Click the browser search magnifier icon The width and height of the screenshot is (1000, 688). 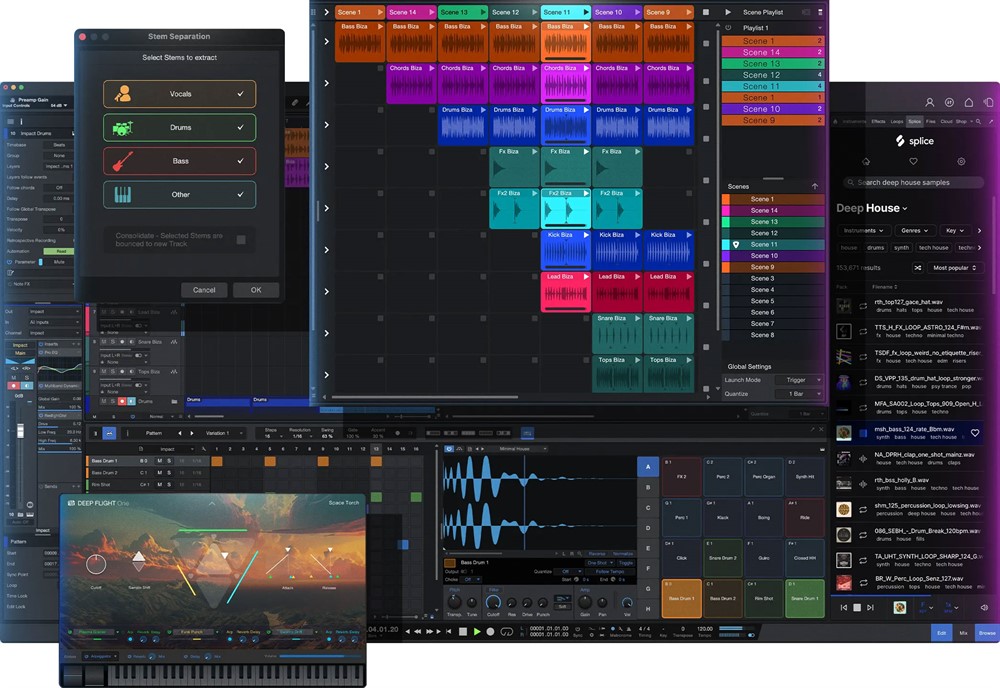coord(978,121)
